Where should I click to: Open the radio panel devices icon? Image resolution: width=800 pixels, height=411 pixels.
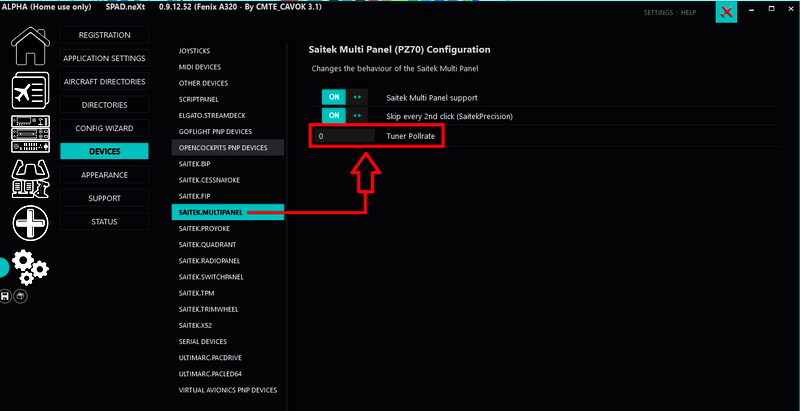[30, 134]
